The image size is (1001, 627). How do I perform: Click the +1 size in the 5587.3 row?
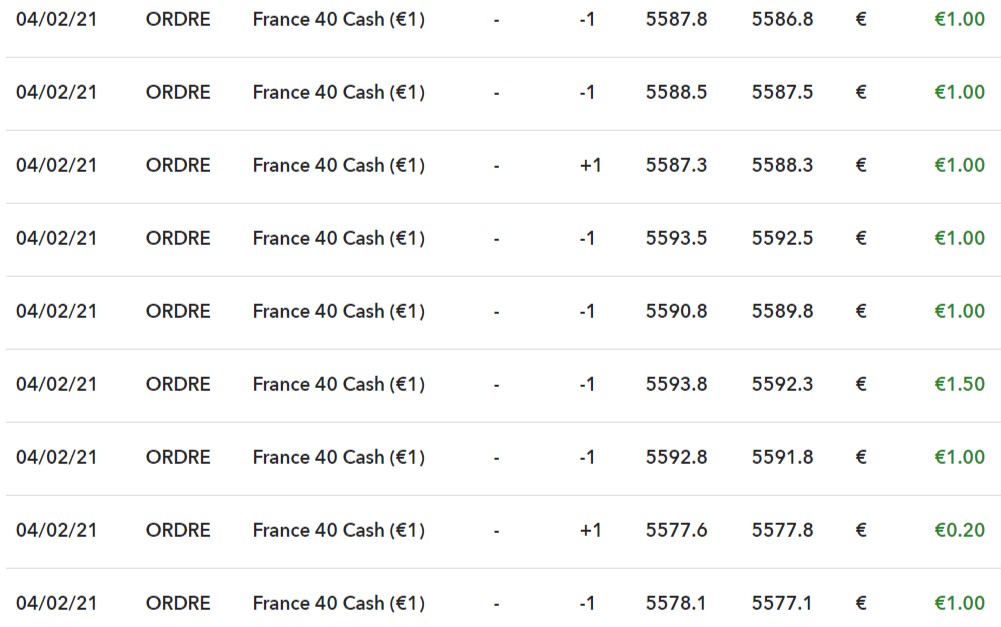[x=590, y=165]
